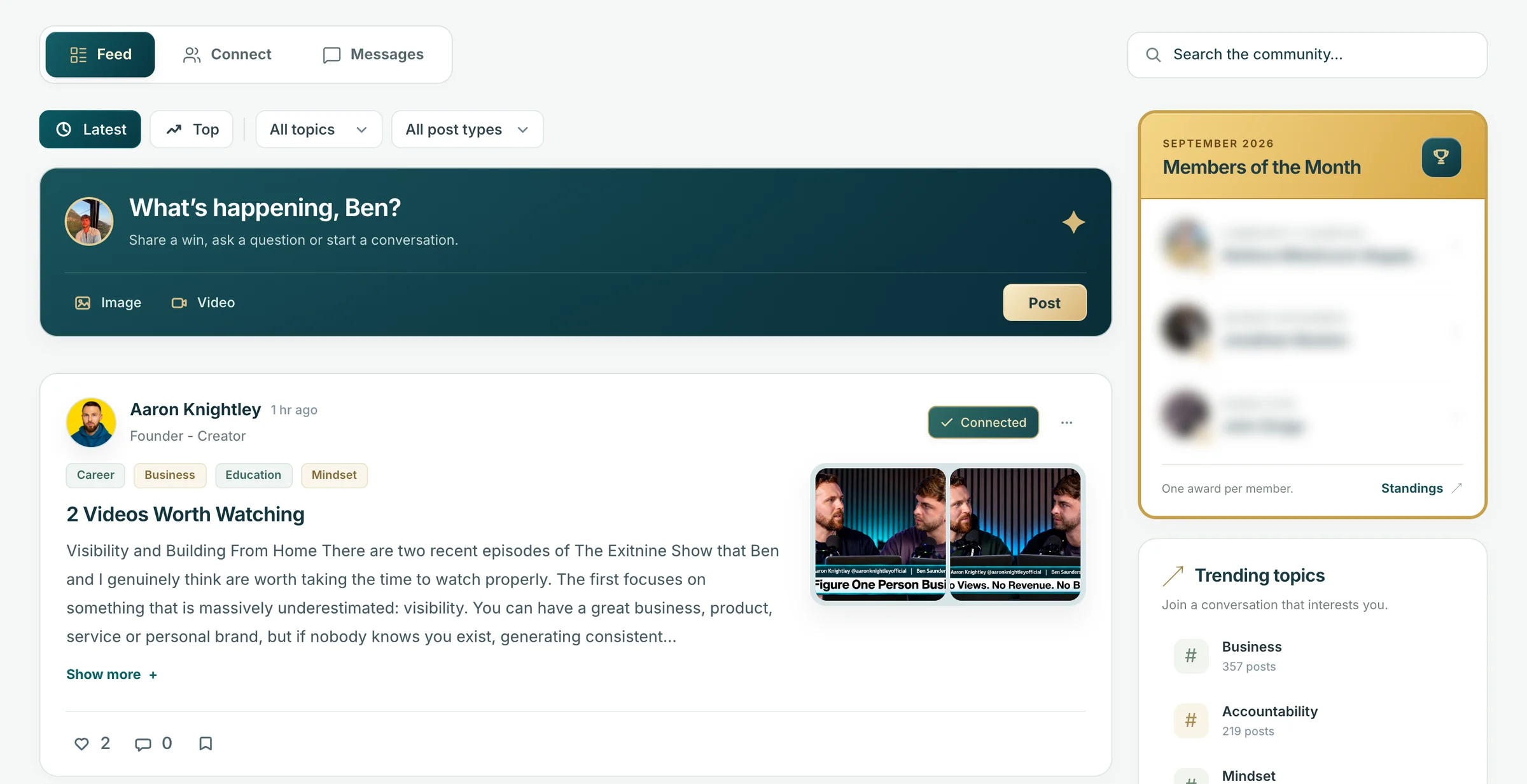Click the Business hashtag icon

tap(1191, 656)
